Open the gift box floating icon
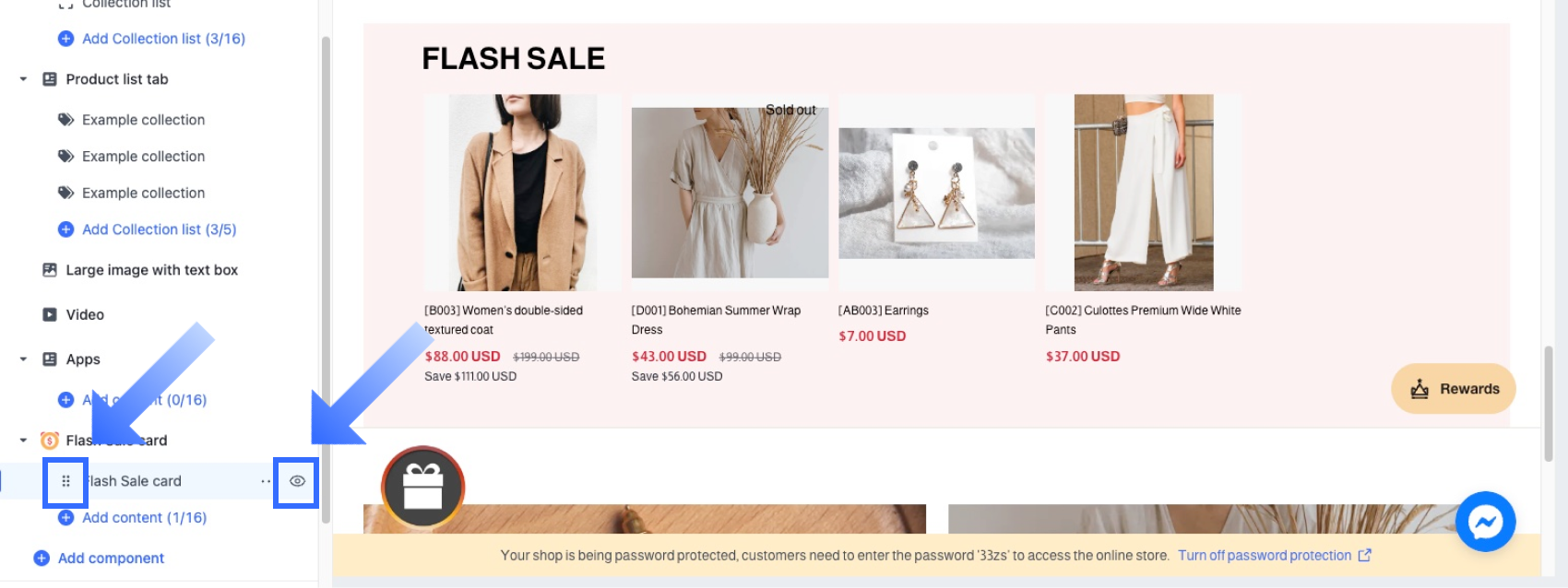1568x588 pixels. [422, 487]
